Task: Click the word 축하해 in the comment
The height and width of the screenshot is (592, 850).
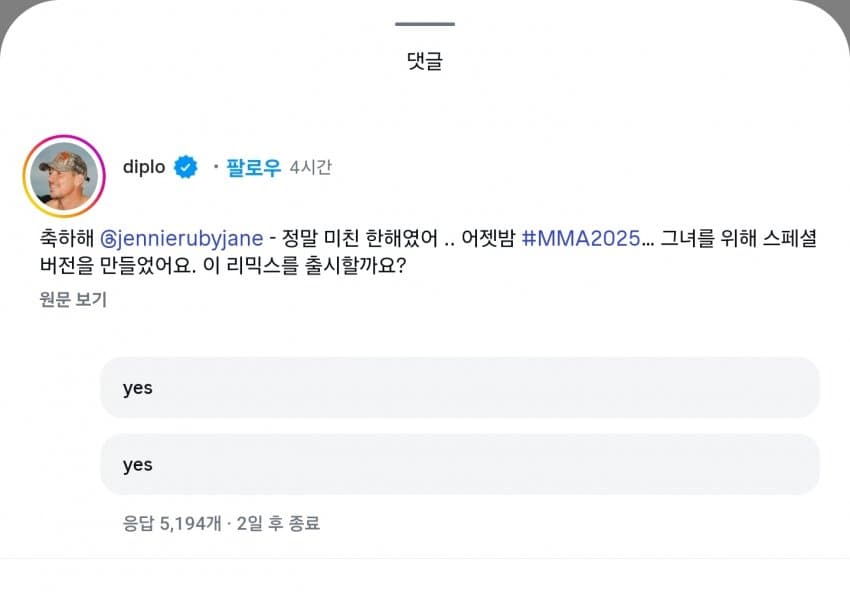Action: coord(63,239)
